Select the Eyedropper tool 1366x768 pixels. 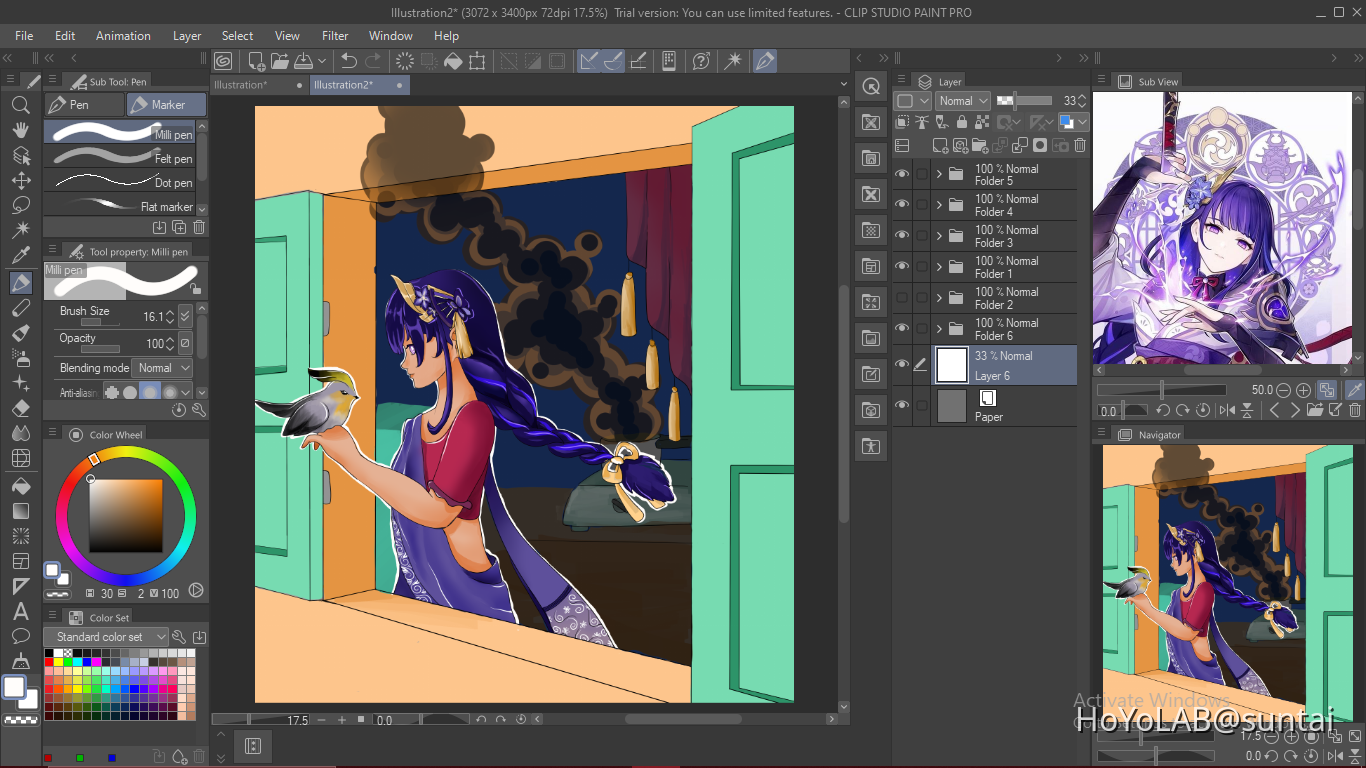tap(20, 256)
